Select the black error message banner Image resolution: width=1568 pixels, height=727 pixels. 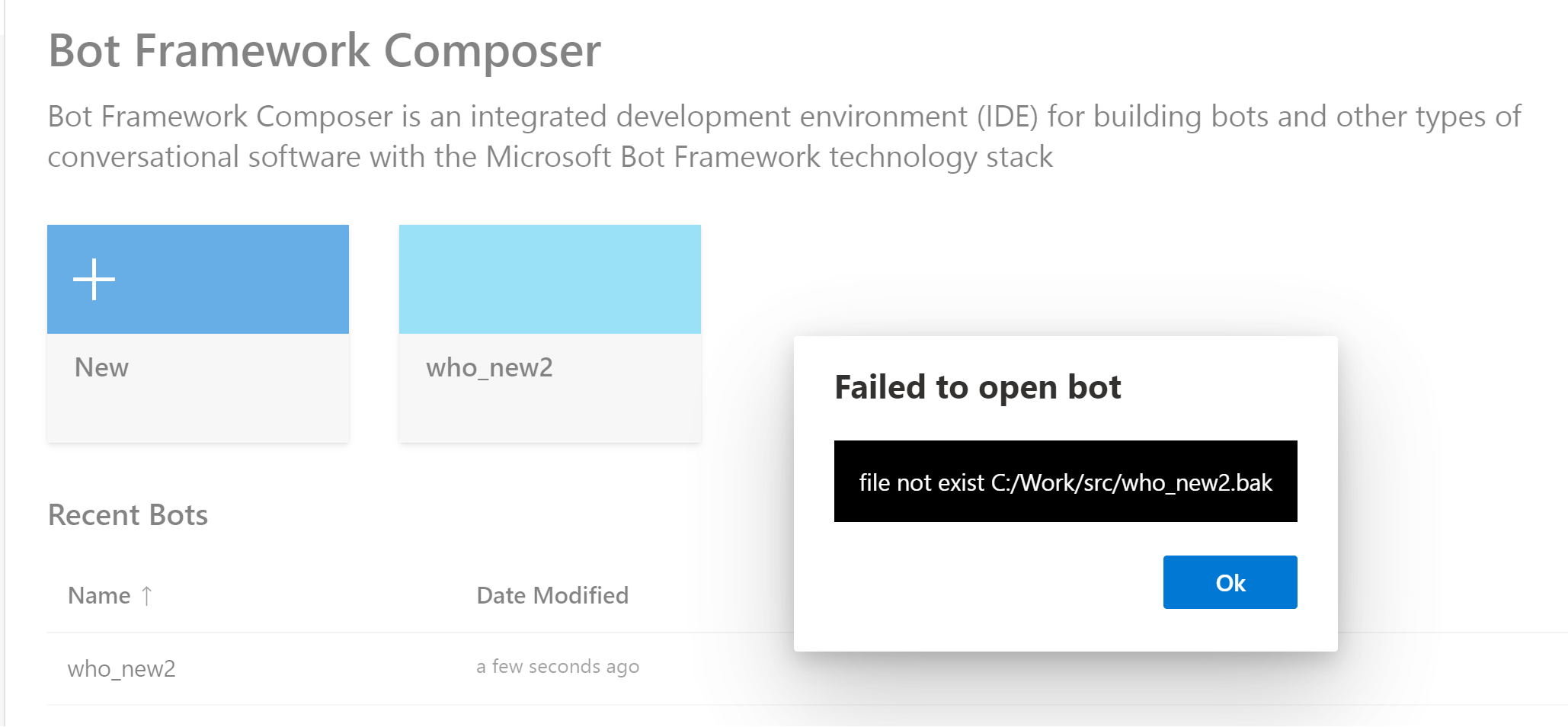click(x=1065, y=482)
